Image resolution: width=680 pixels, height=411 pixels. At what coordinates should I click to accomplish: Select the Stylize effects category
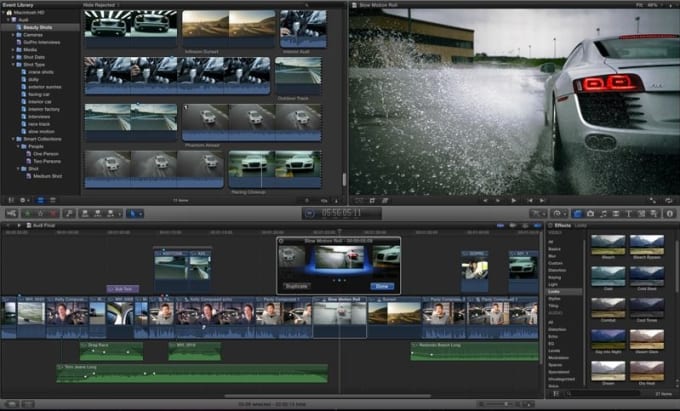point(554,299)
